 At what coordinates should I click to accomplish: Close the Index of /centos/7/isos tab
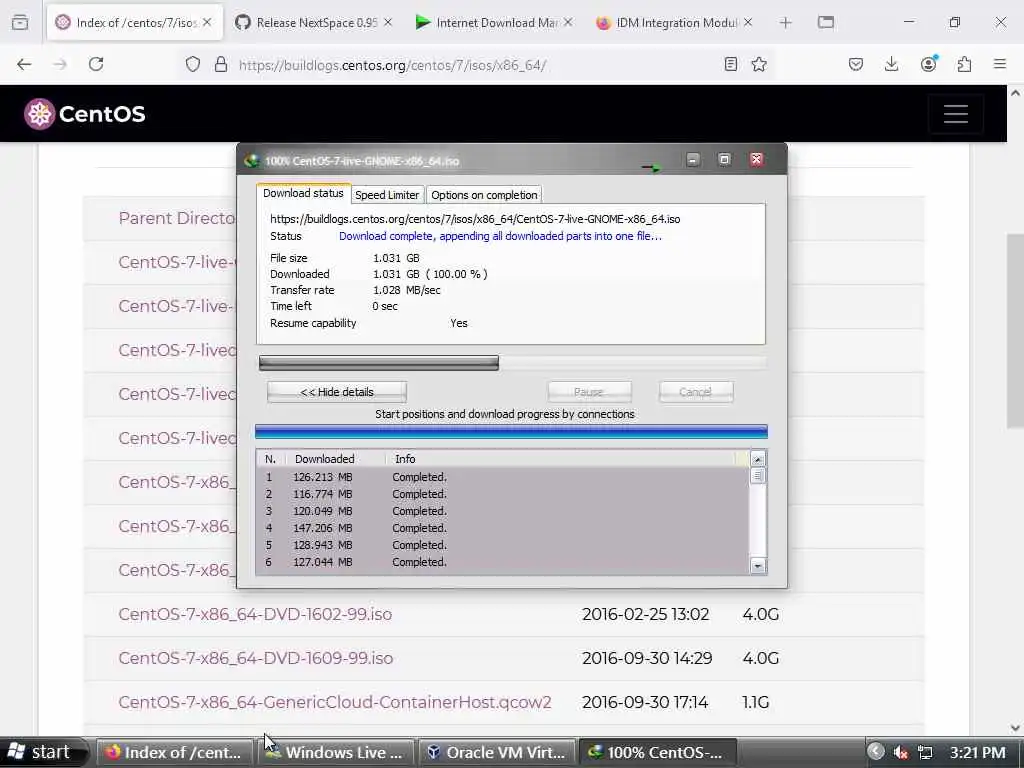coord(207,22)
